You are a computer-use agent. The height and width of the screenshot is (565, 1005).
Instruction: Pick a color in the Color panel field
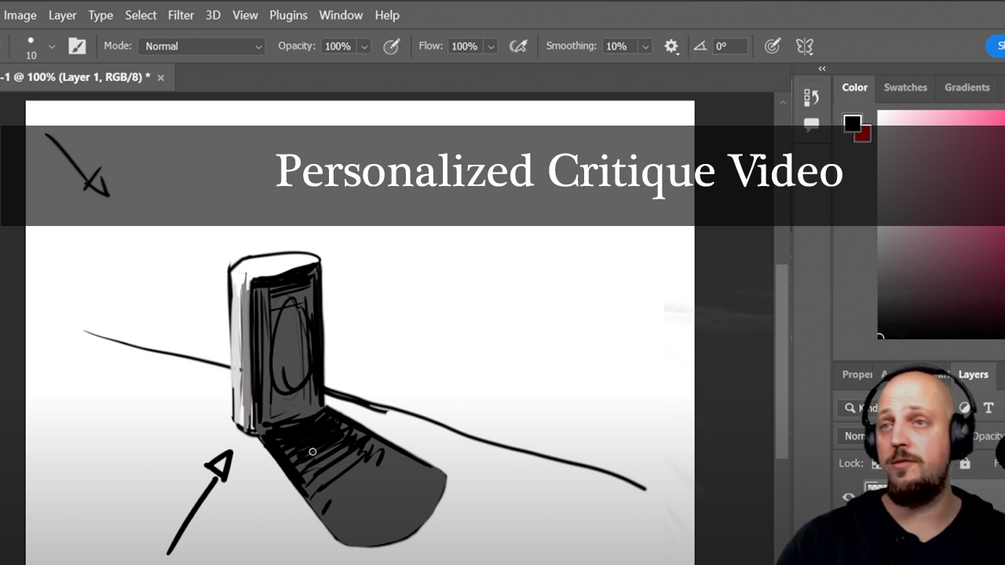point(941,225)
